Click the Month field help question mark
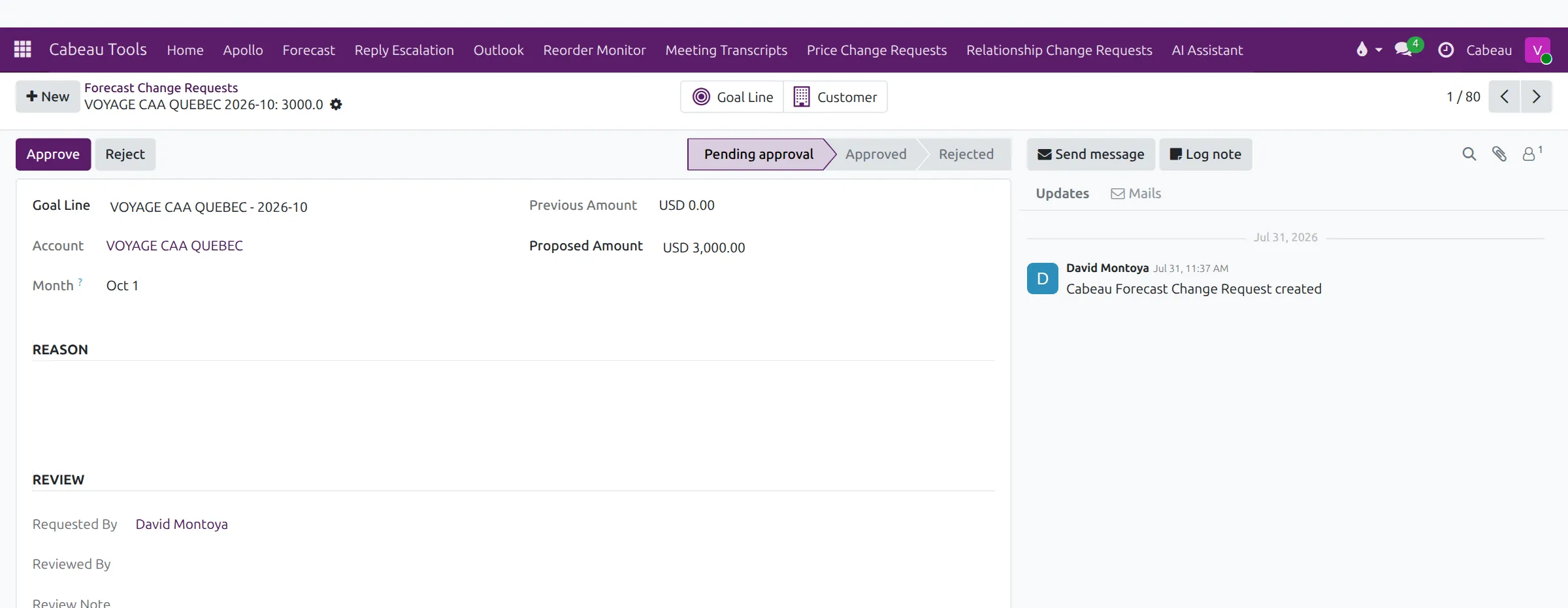The image size is (1568, 608). 80,282
